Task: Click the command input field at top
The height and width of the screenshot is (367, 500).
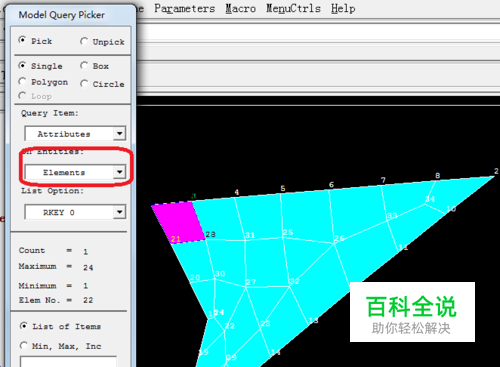Action: pyautogui.click(x=318, y=33)
